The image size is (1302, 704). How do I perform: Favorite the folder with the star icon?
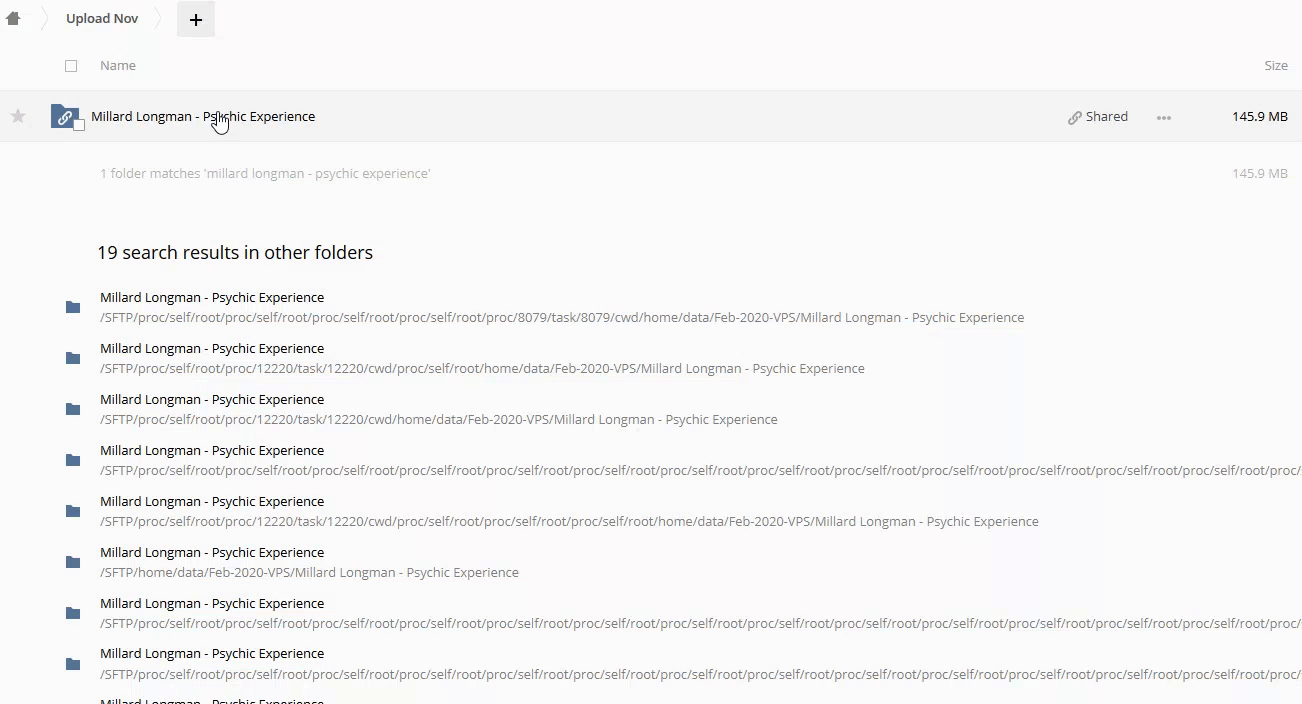[x=18, y=117]
